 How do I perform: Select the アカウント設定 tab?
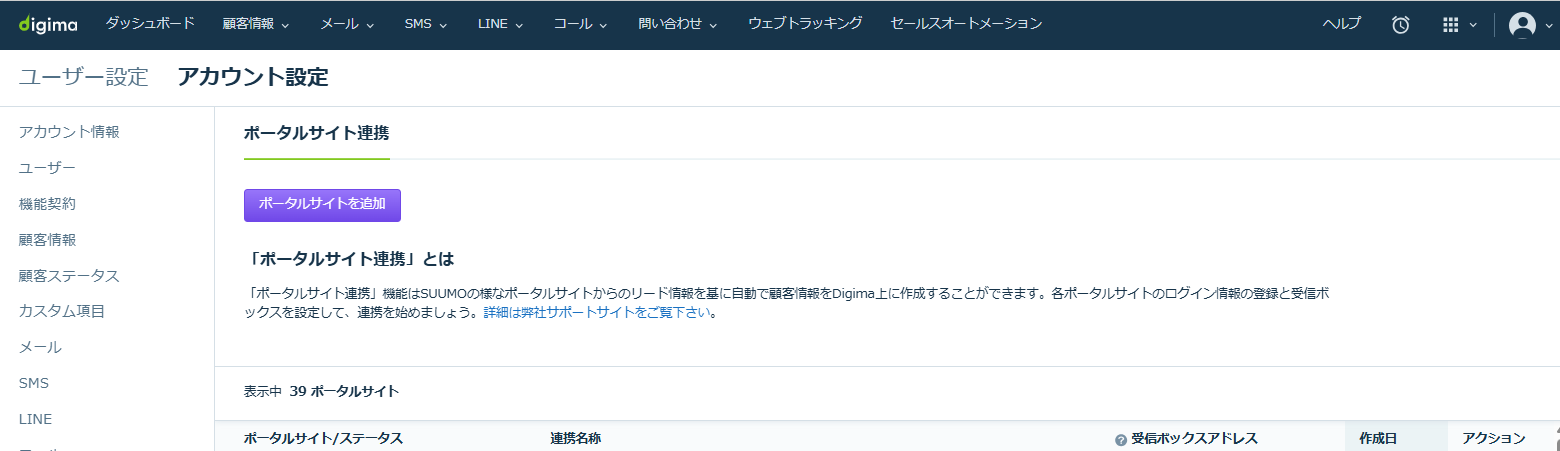coord(253,77)
